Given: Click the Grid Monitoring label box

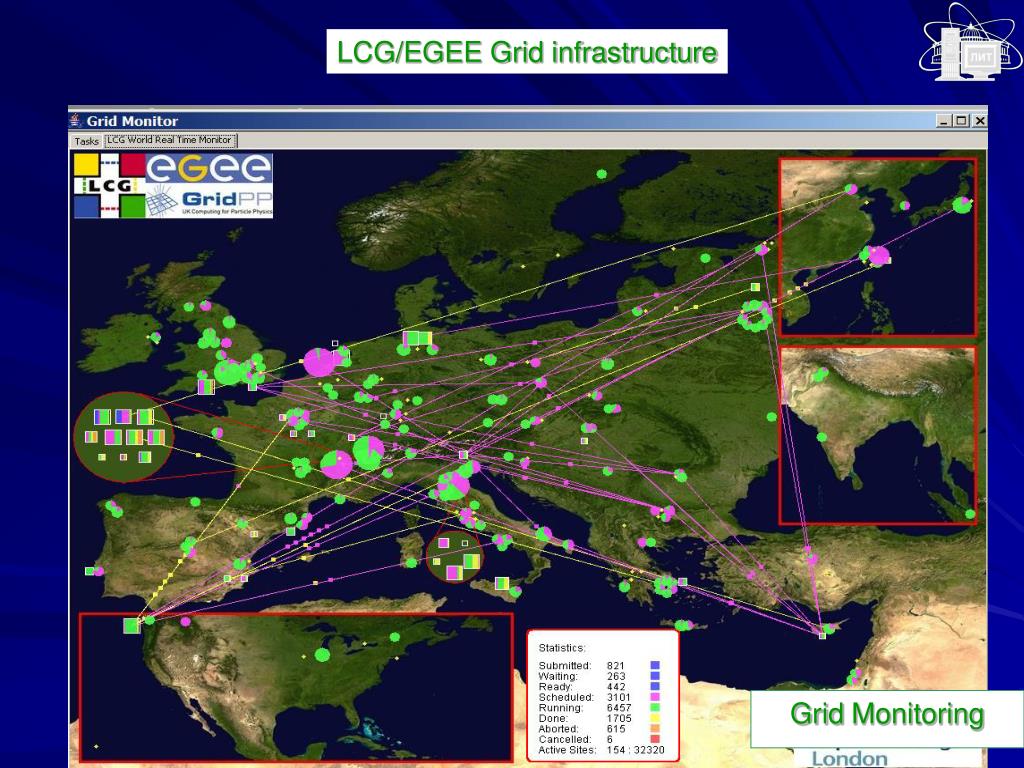Looking at the screenshot, I should tap(886, 718).
